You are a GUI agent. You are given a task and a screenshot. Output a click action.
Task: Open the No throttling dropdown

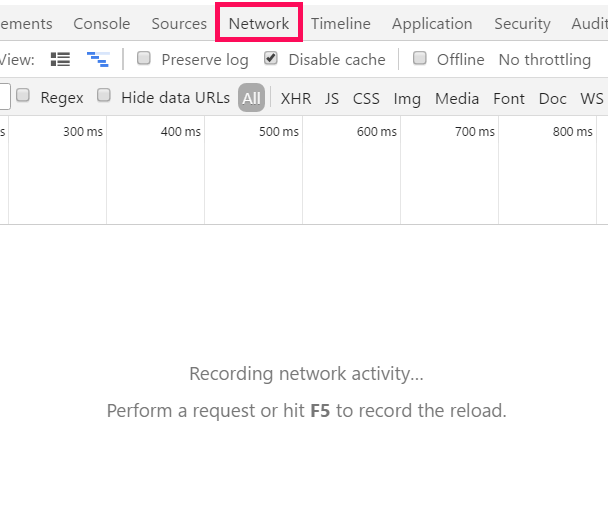point(544,60)
